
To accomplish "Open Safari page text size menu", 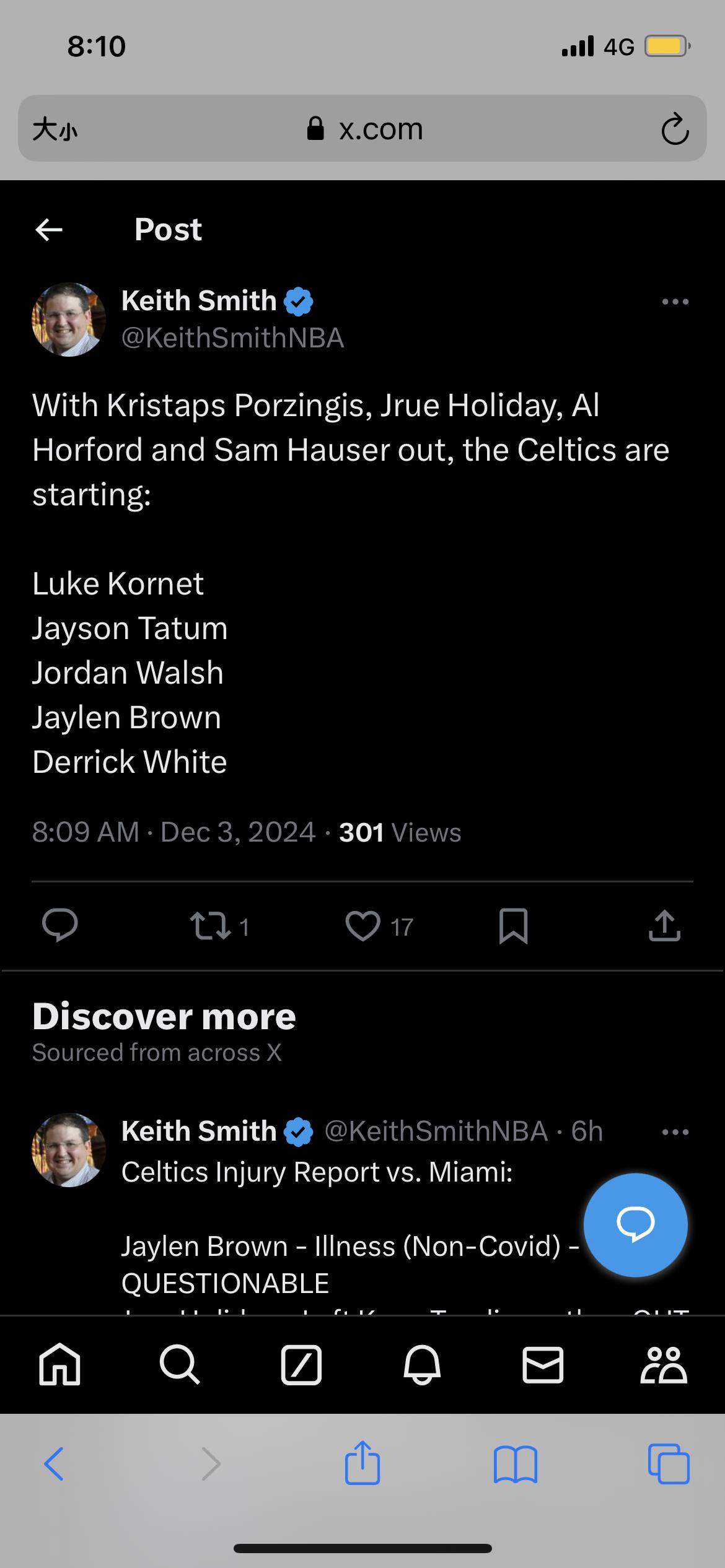I will tap(55, 129).
